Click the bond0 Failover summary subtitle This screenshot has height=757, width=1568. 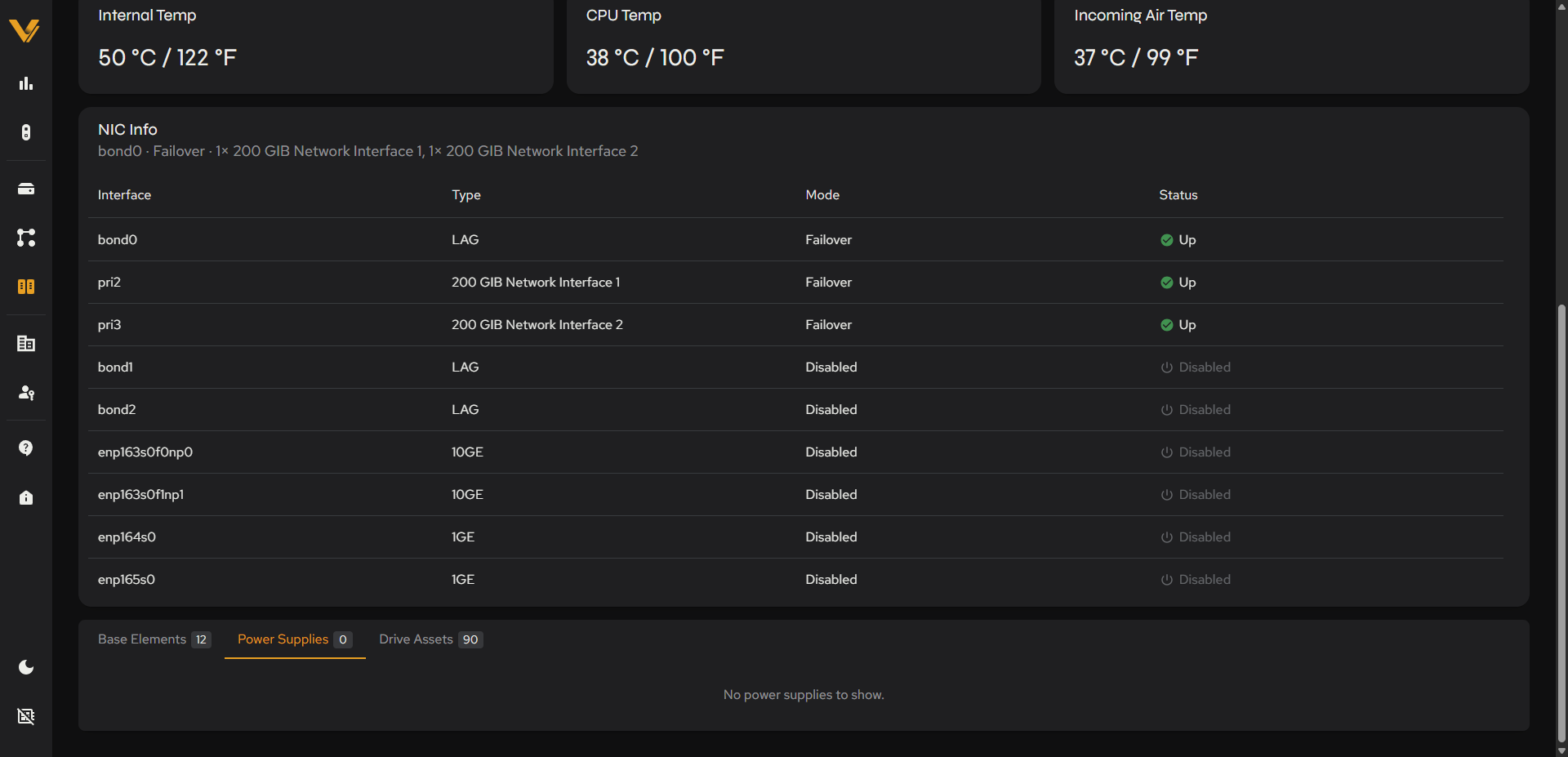pos(368,151)
